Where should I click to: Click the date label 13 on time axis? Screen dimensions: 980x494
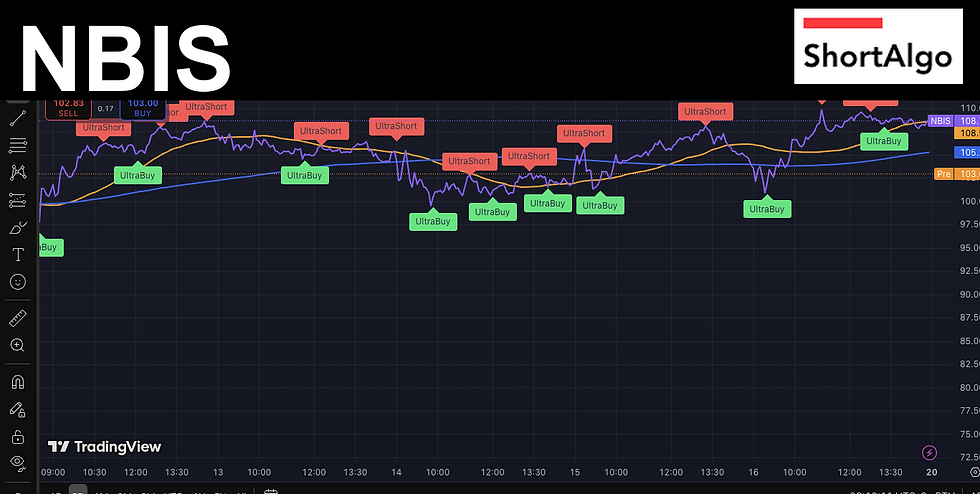pyautogui.click(x=218, y=472)
